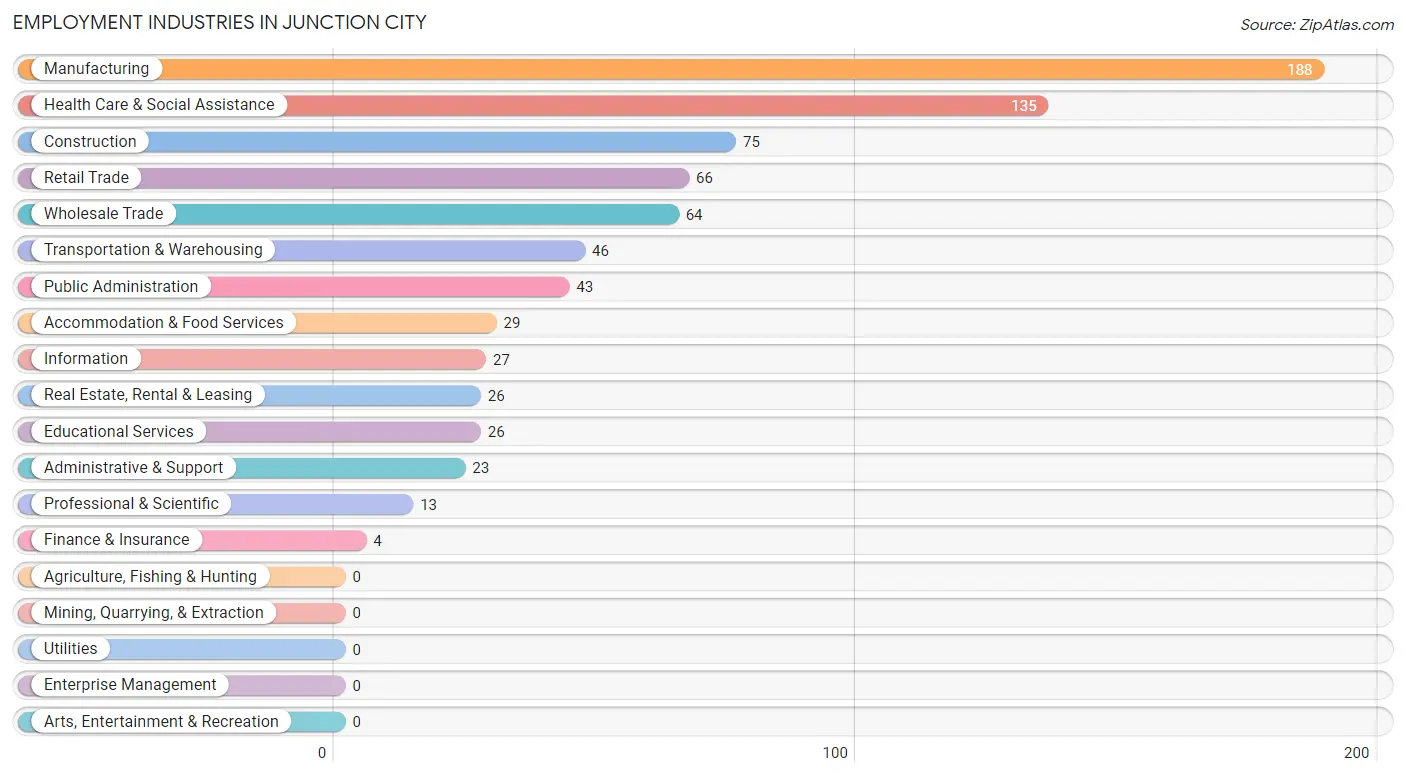Click the Arts, Entertainment & Recreation label
The width and height of the screenshot is (1406, 776).
(x=161, y=722)
